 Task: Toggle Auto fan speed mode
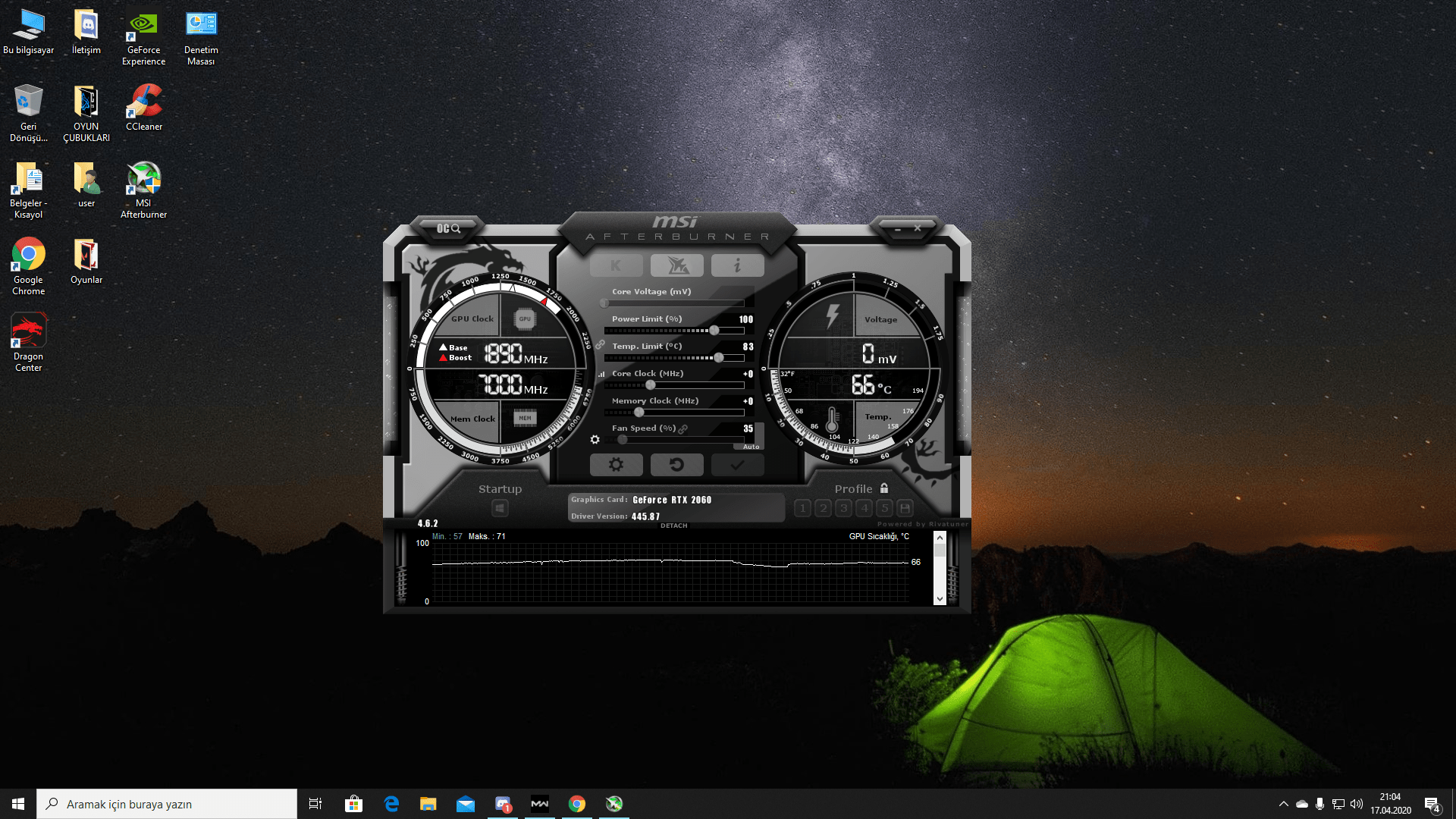point(751,447)
